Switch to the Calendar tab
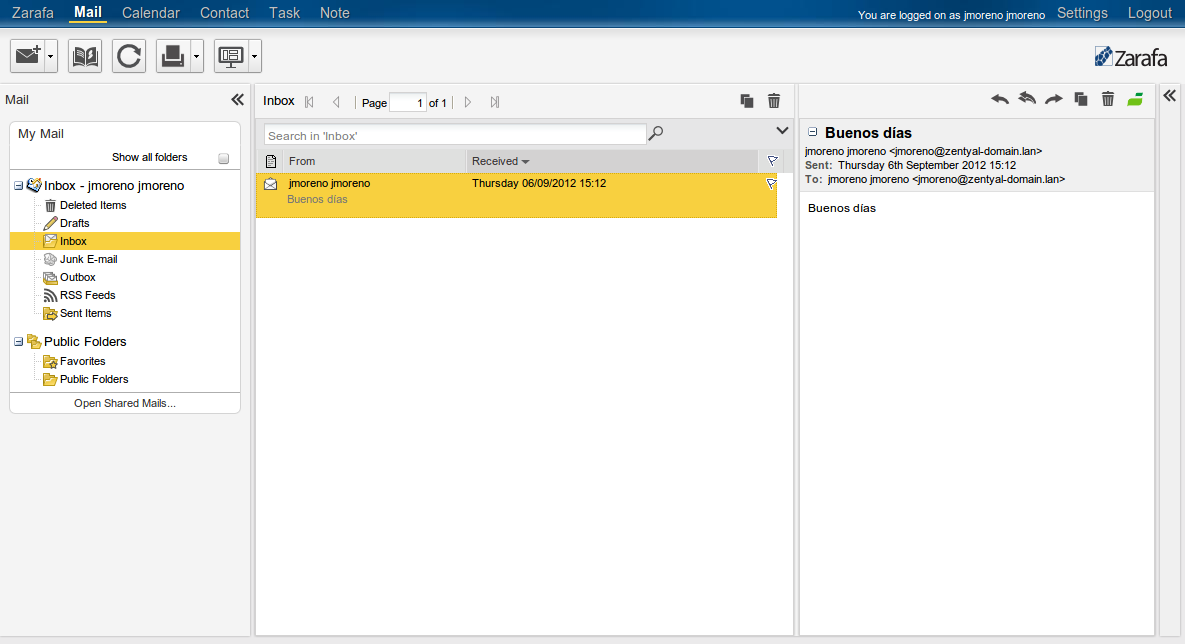Image resolution: width=1185 pixels, height=644 pixels. click(151, 13)
